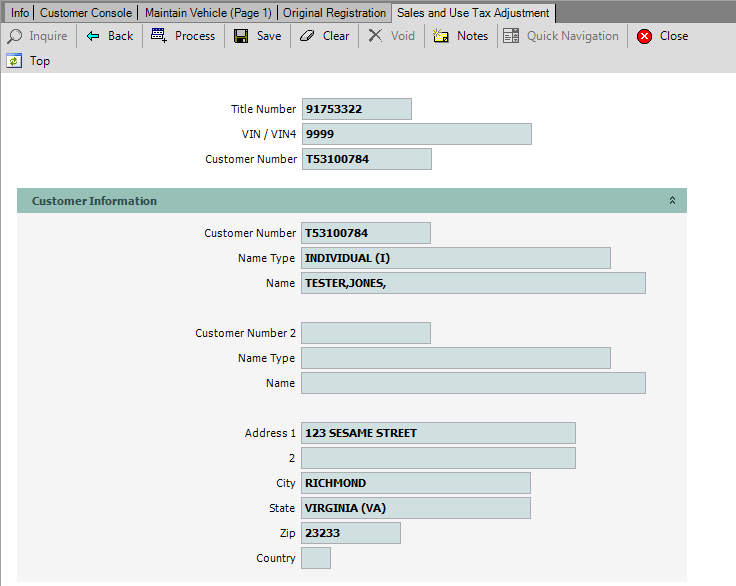Click the empty Country field
Screen dimensions: 736x586
click(x=316, y=558)
